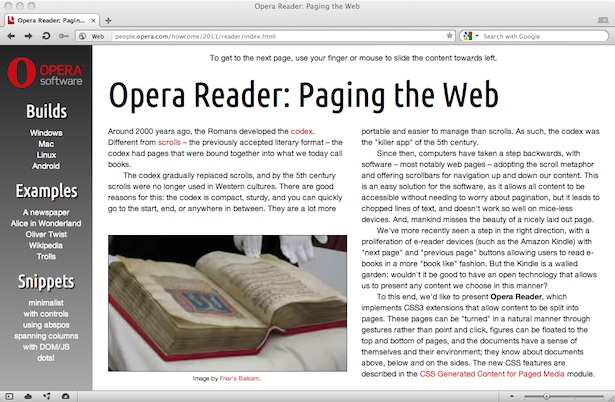Open the A newspaper example
Image resolution: width=615 pixels, height=402 pixels.
pos(46,212)
